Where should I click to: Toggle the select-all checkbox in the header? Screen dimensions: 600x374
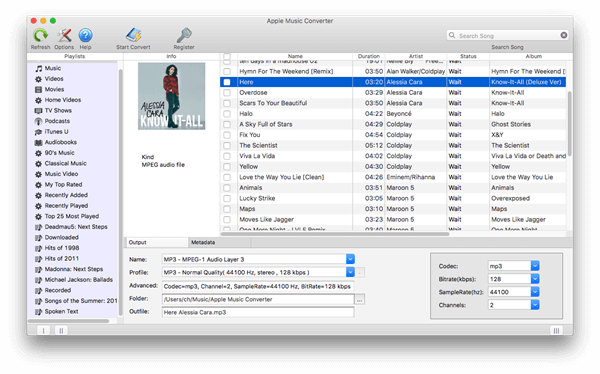pyautogui.click(x=227, y=56)
